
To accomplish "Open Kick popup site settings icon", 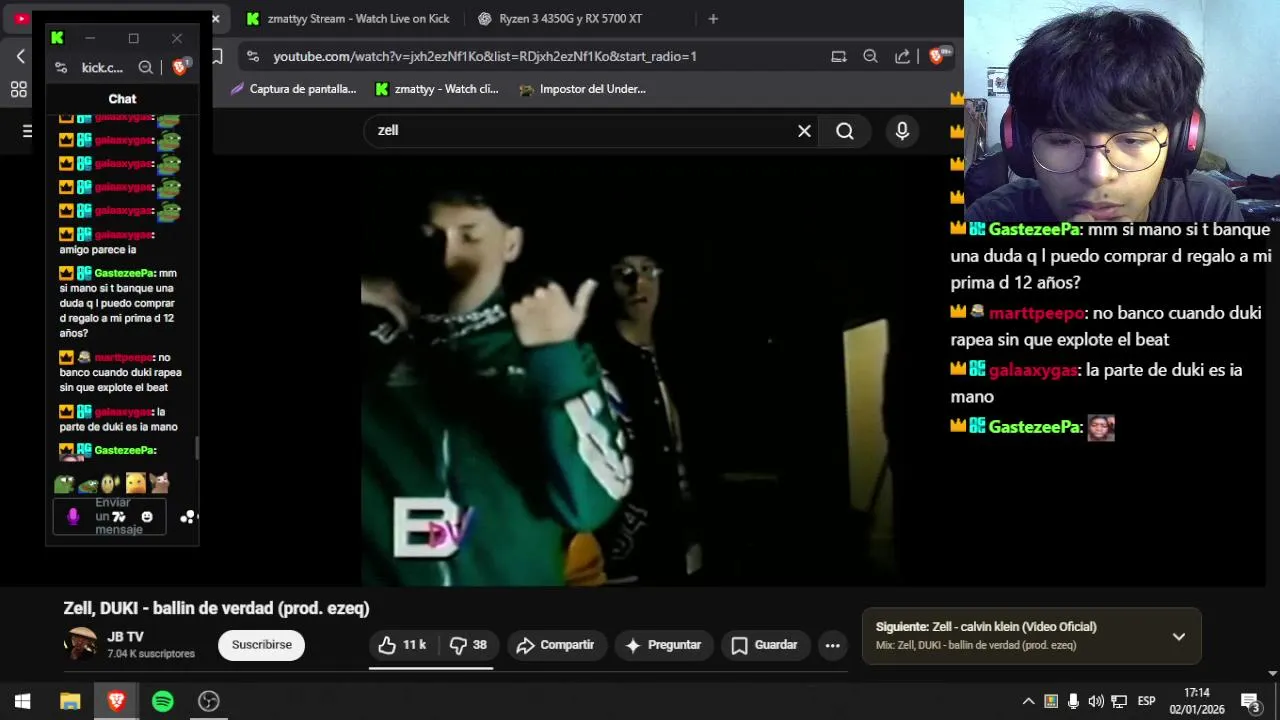I will click(61, 67).
